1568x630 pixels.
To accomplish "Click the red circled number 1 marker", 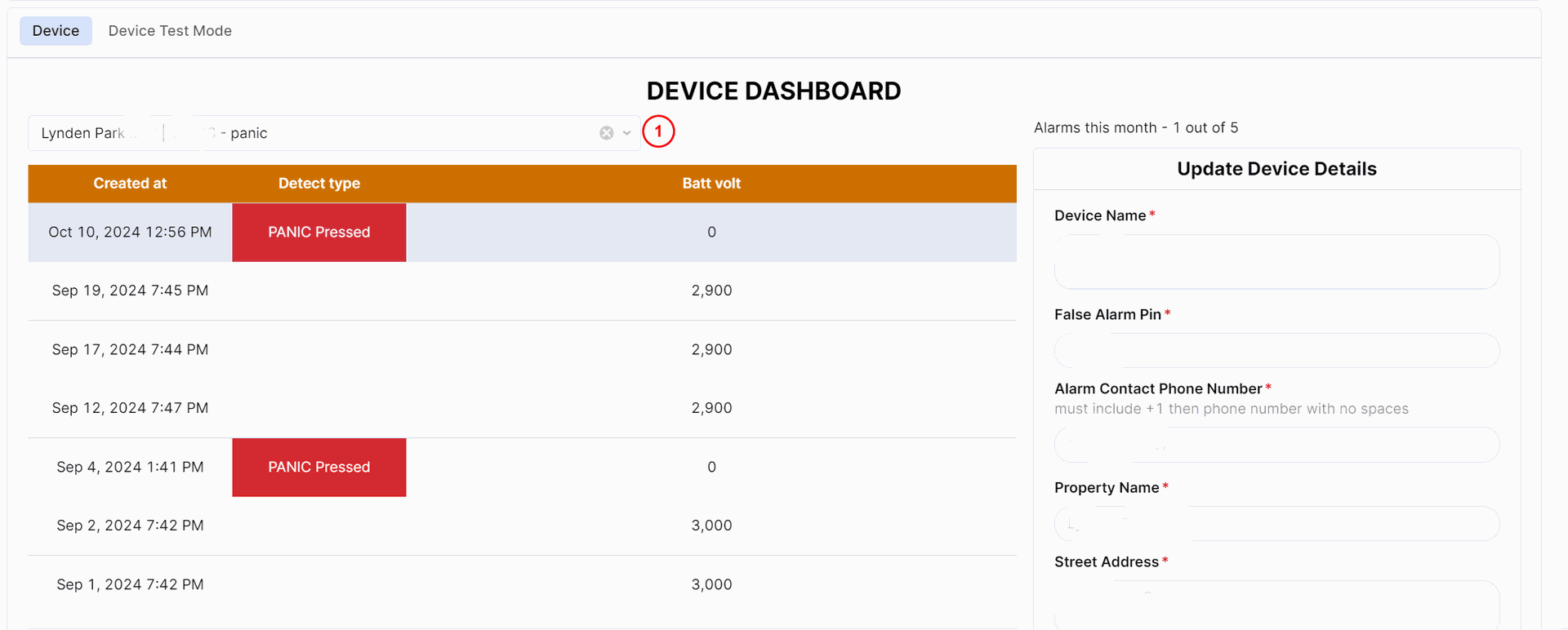I will [x=658, y=131].
